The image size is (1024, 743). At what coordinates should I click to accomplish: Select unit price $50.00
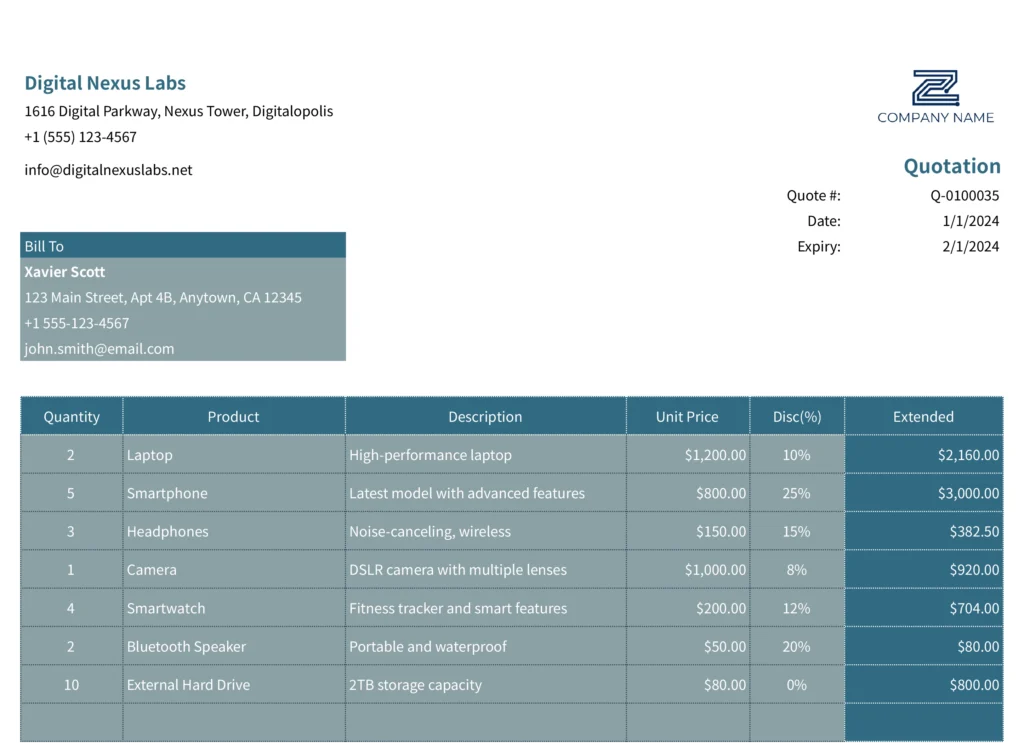688,646
